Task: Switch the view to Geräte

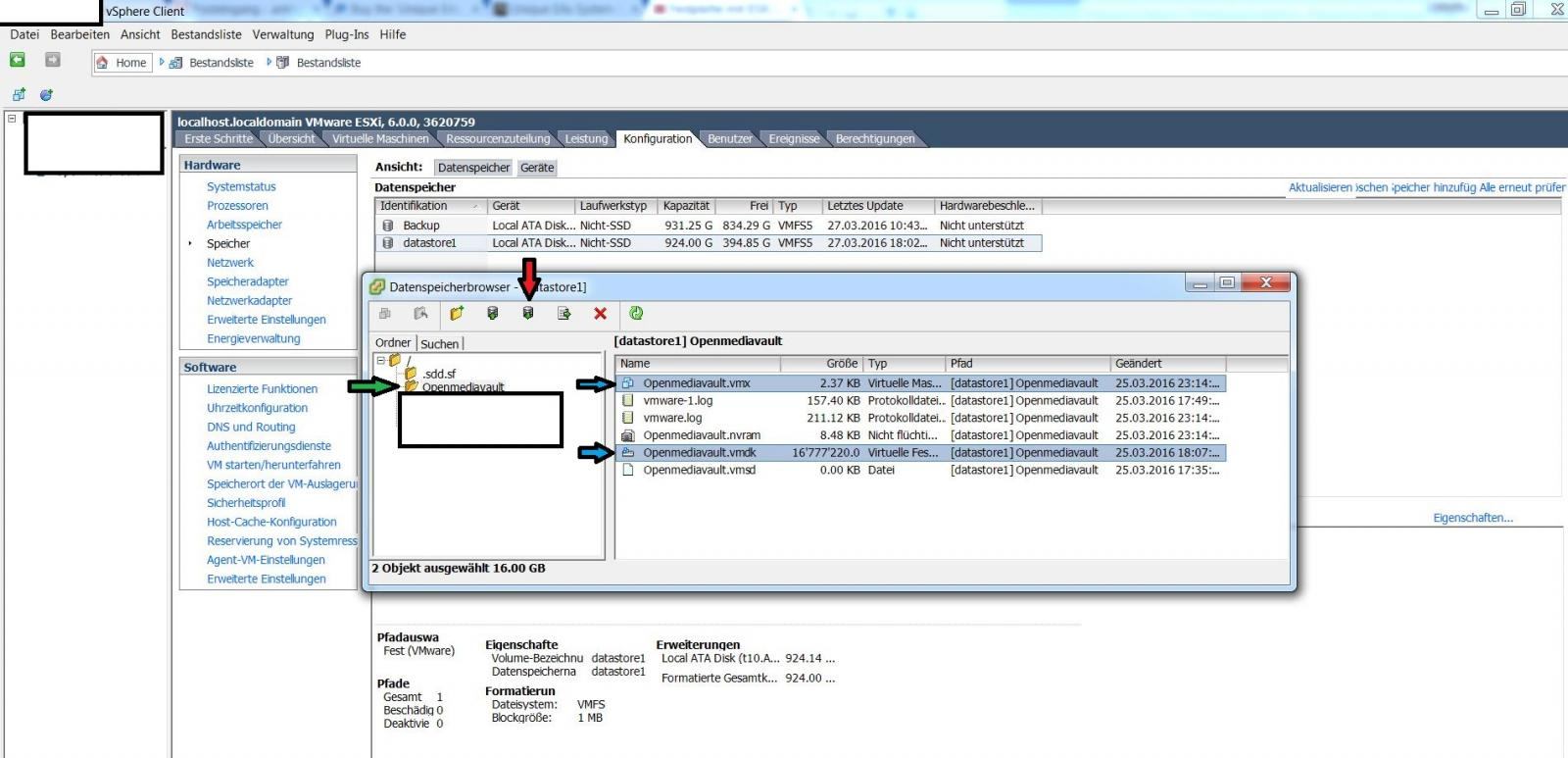Action: (537, 168)
